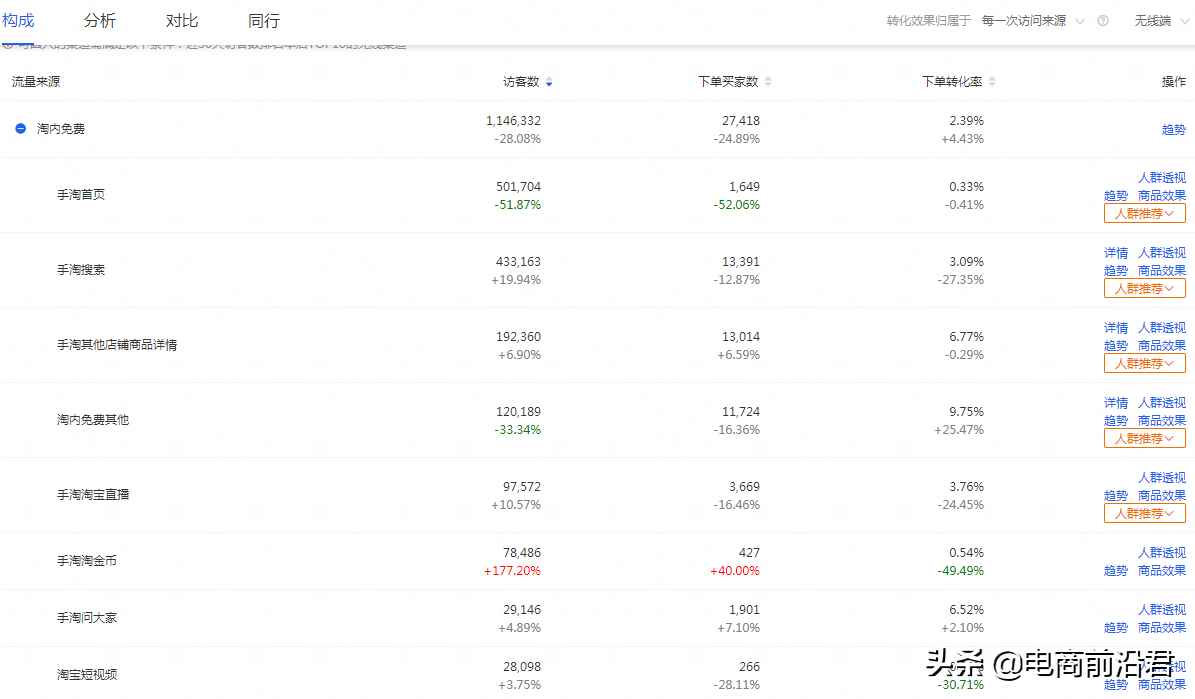Viewport: 1195px width, 699px height.
Task: Switch to the 分析 tab
Action: pyautogui.click(x=100, y=21)
